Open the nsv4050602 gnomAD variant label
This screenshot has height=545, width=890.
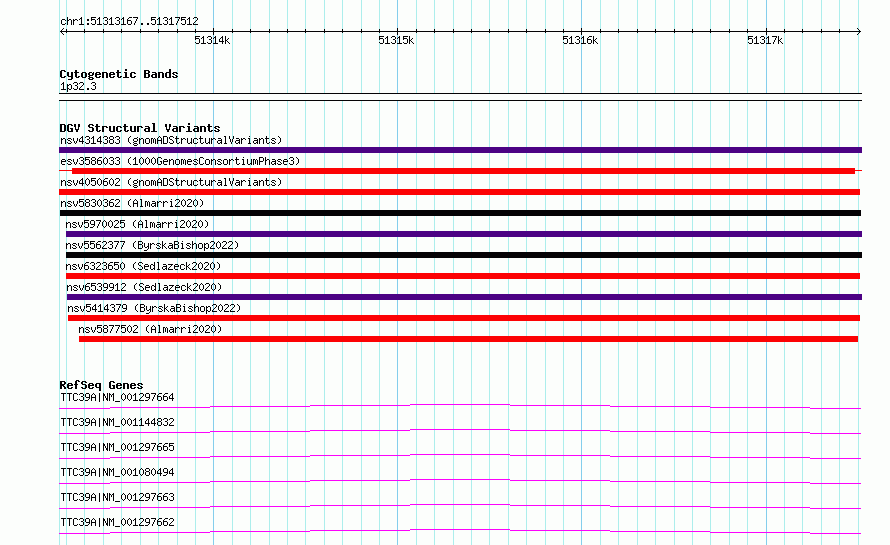pyautogui.click(x=171, y=182)
